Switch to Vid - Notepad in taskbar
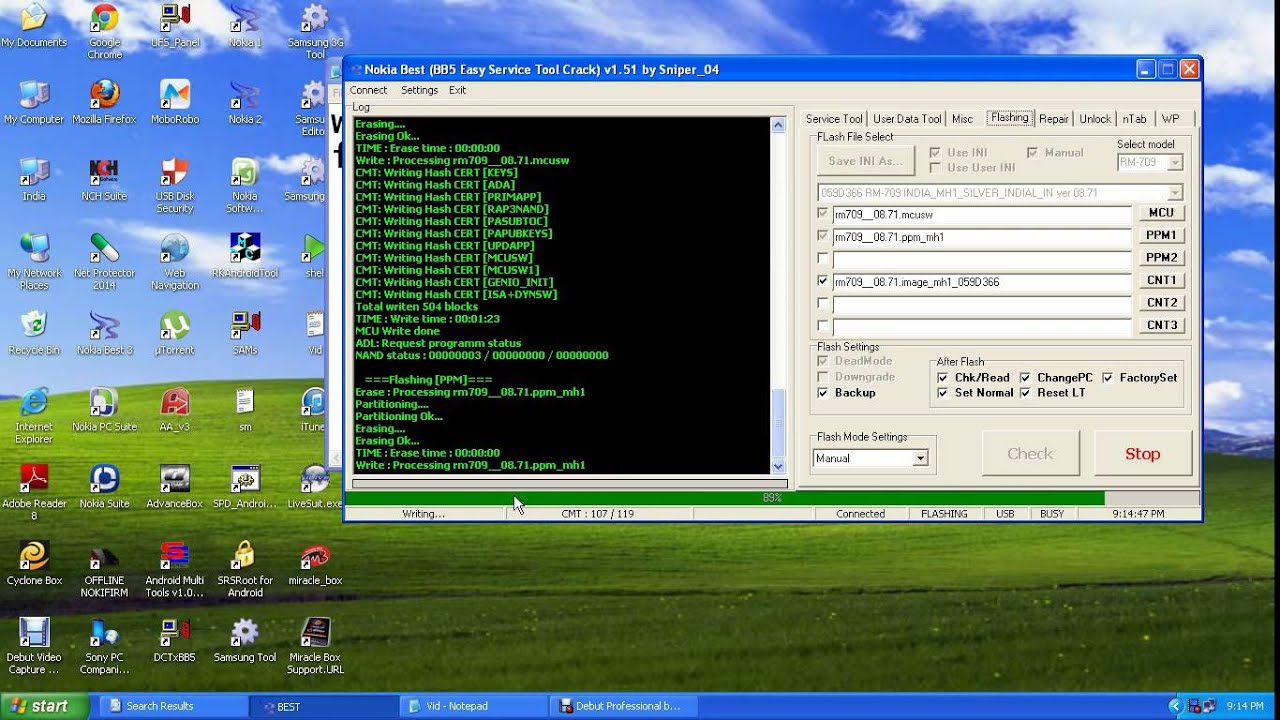Image resolution: width=1280 pixels, height=720 pixels. tap(473, 706)
